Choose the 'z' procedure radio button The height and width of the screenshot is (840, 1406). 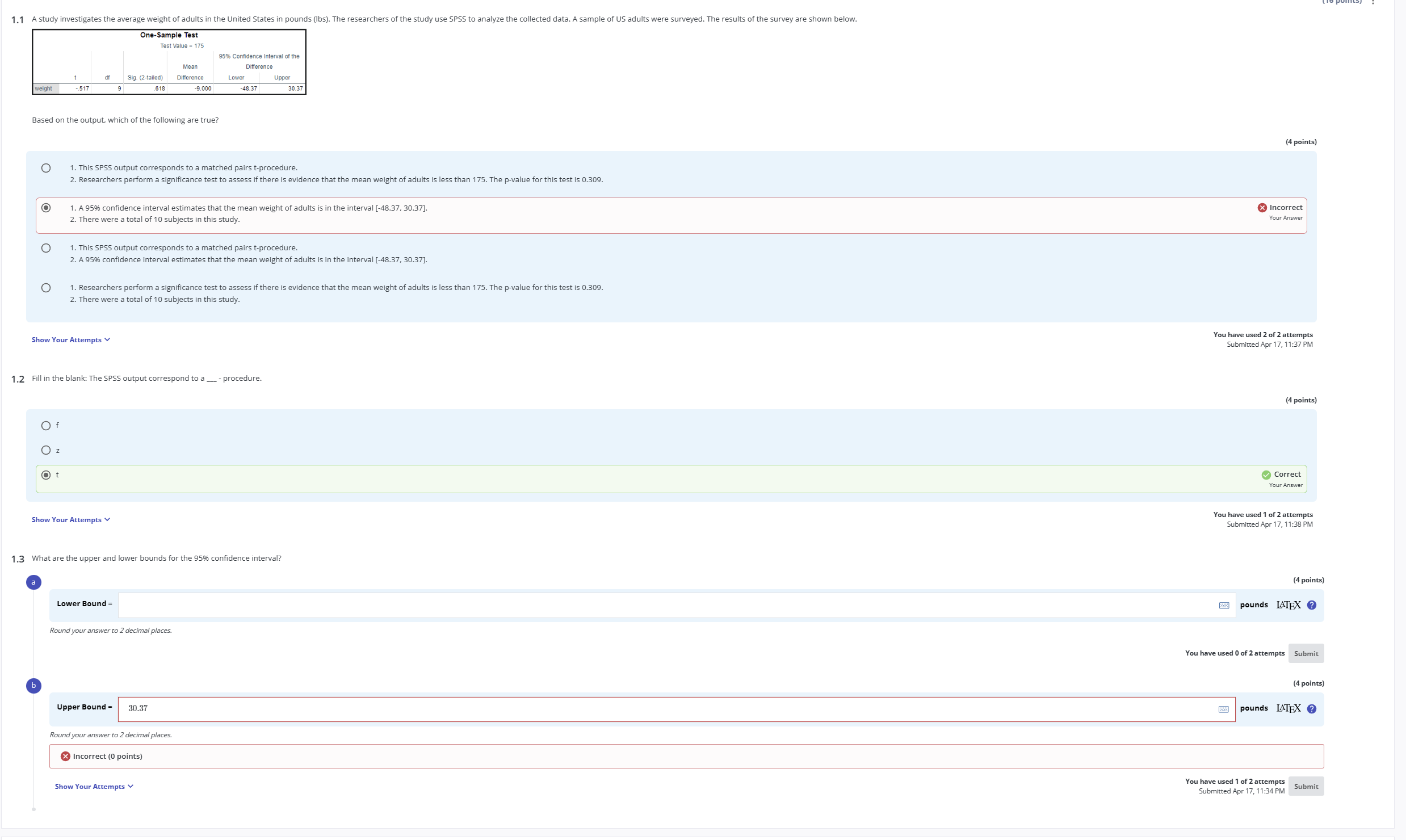point(46,450)
